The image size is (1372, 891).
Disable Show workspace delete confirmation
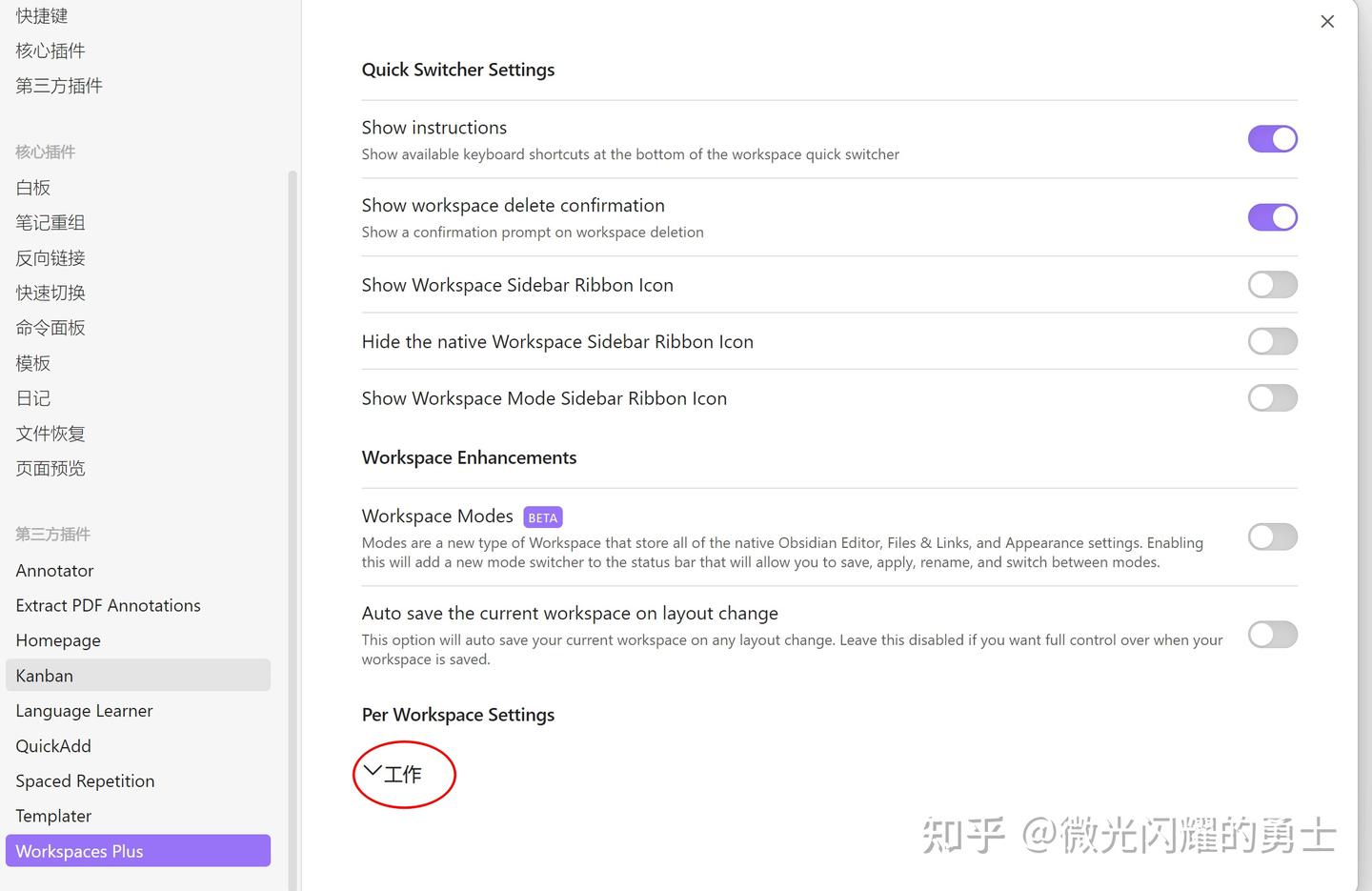(1273, 216)
